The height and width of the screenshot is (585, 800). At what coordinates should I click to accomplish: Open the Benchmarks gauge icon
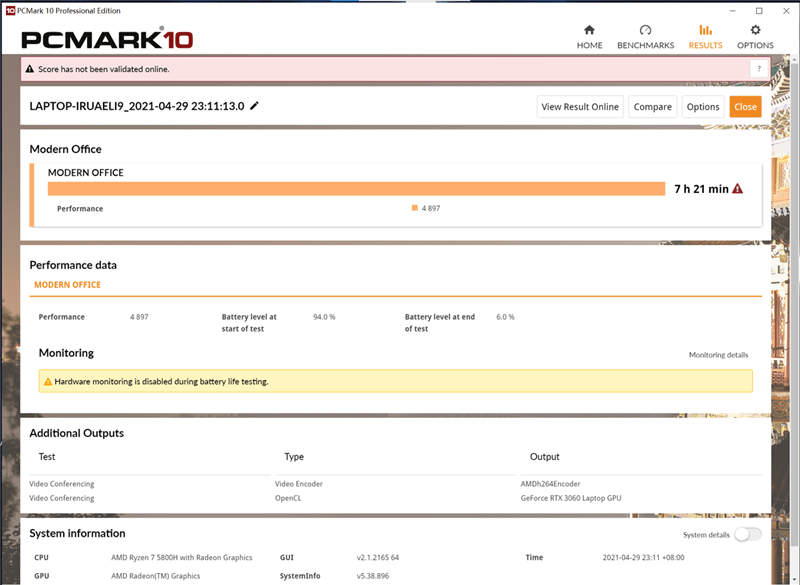[645, 30]
